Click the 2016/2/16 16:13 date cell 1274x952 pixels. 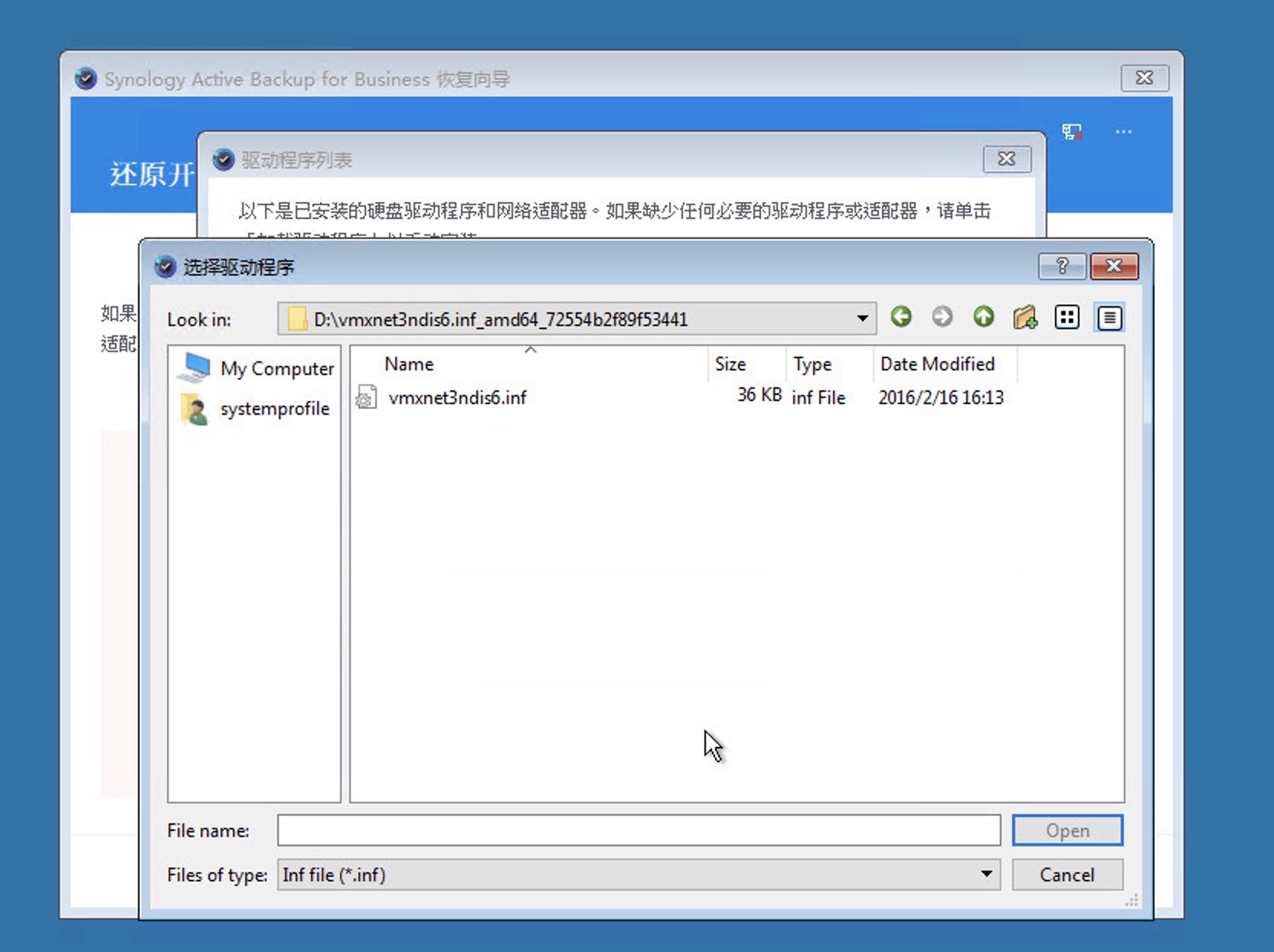[x=940, y=397]
